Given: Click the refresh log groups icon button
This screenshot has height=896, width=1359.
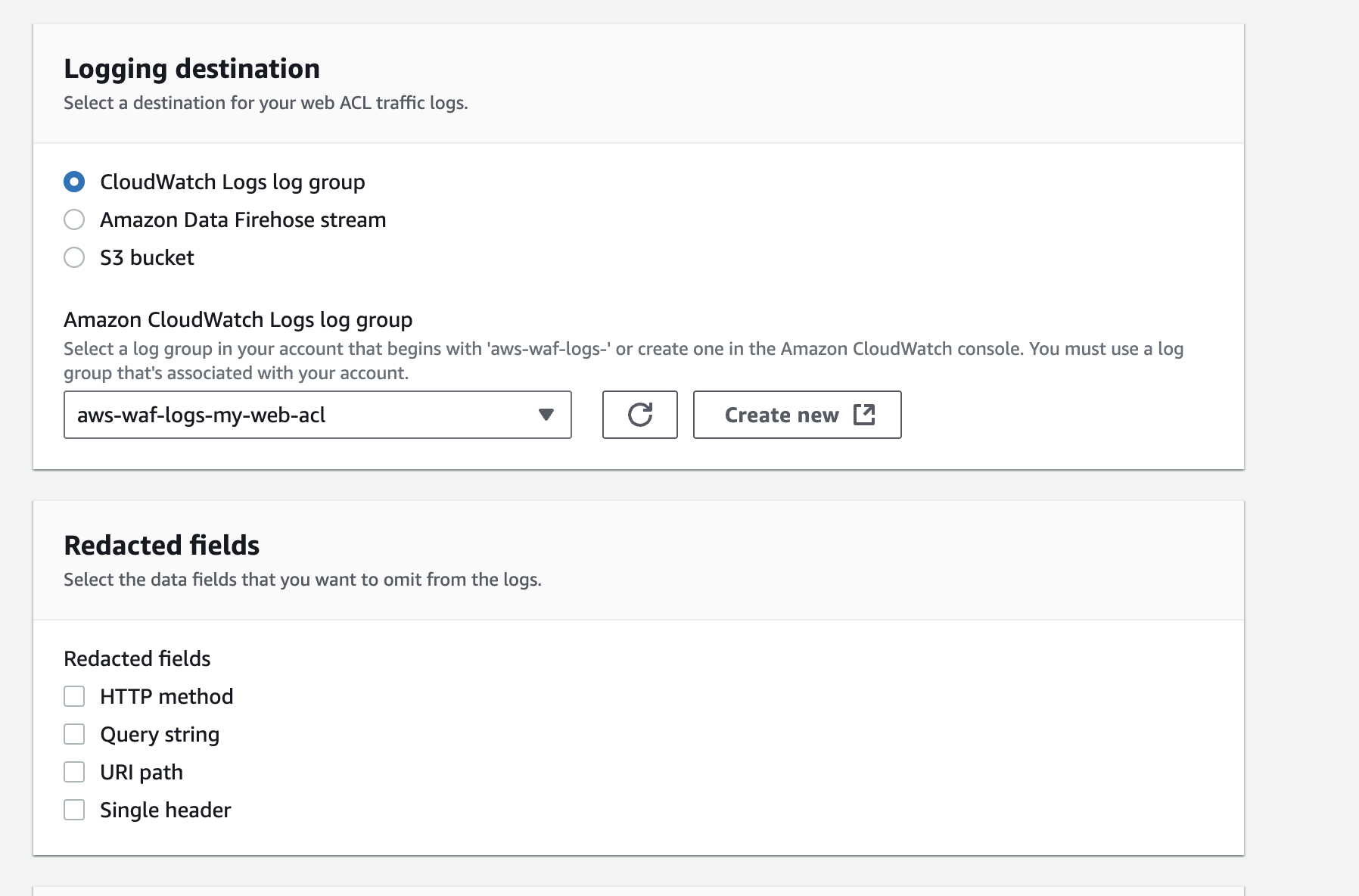Looking at the screenshot, I should point(639,415).
